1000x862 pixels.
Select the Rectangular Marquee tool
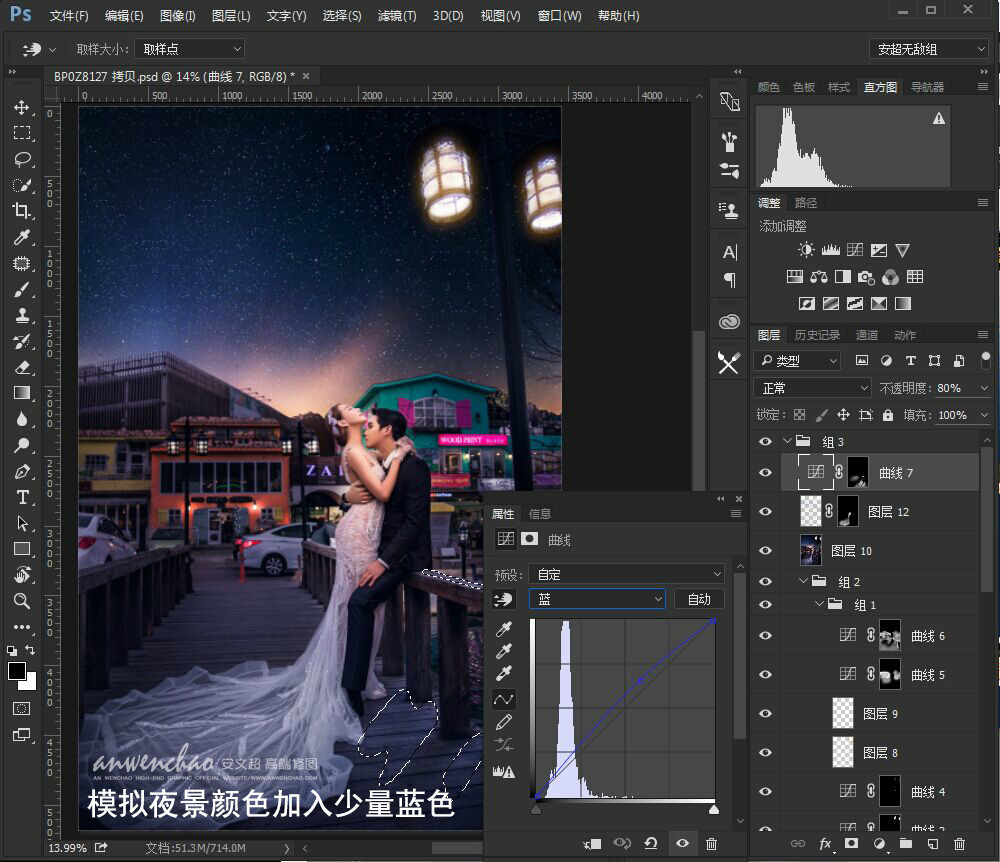pos(22,133)
